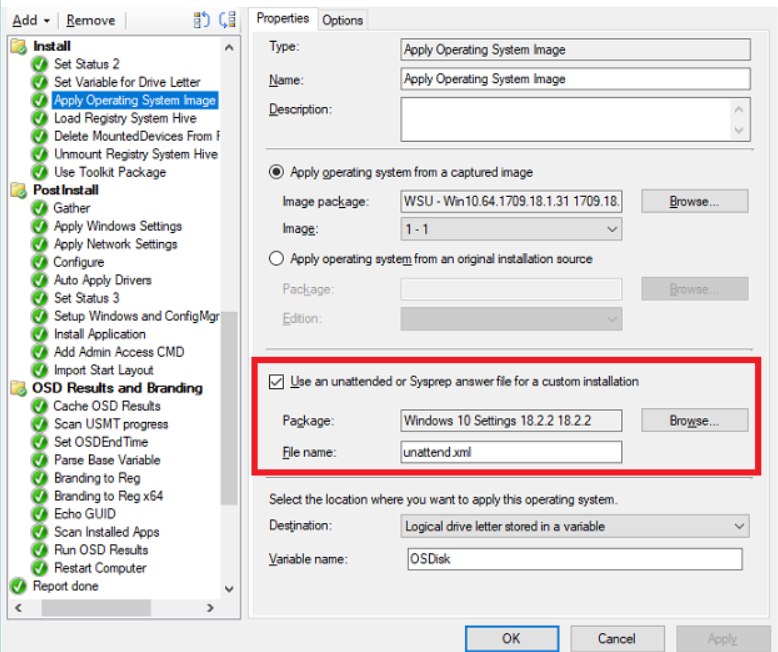
Task: Click green check icon beside Set Status 3
Action: coord(39,298)
